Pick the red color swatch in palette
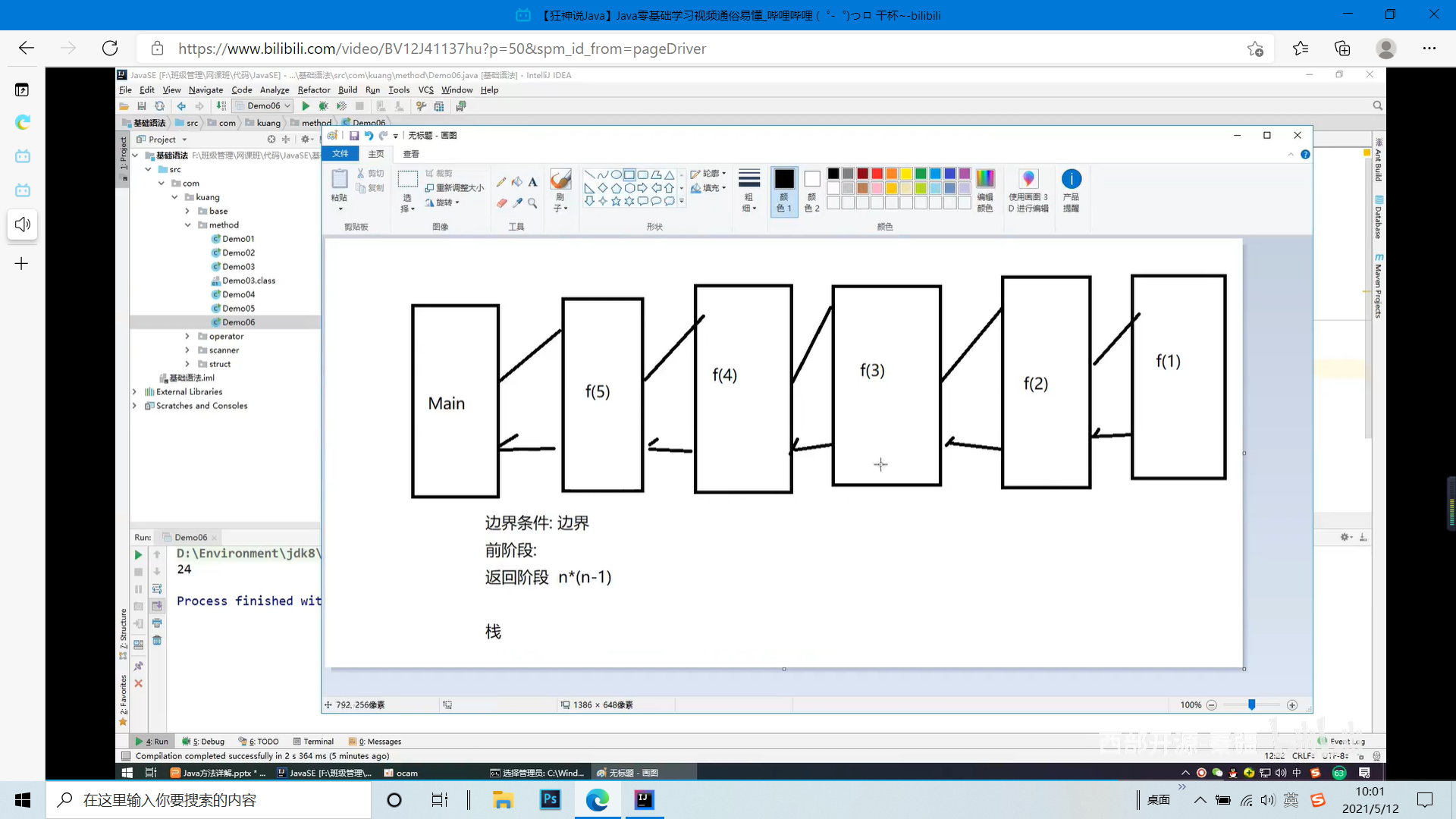 877,174
